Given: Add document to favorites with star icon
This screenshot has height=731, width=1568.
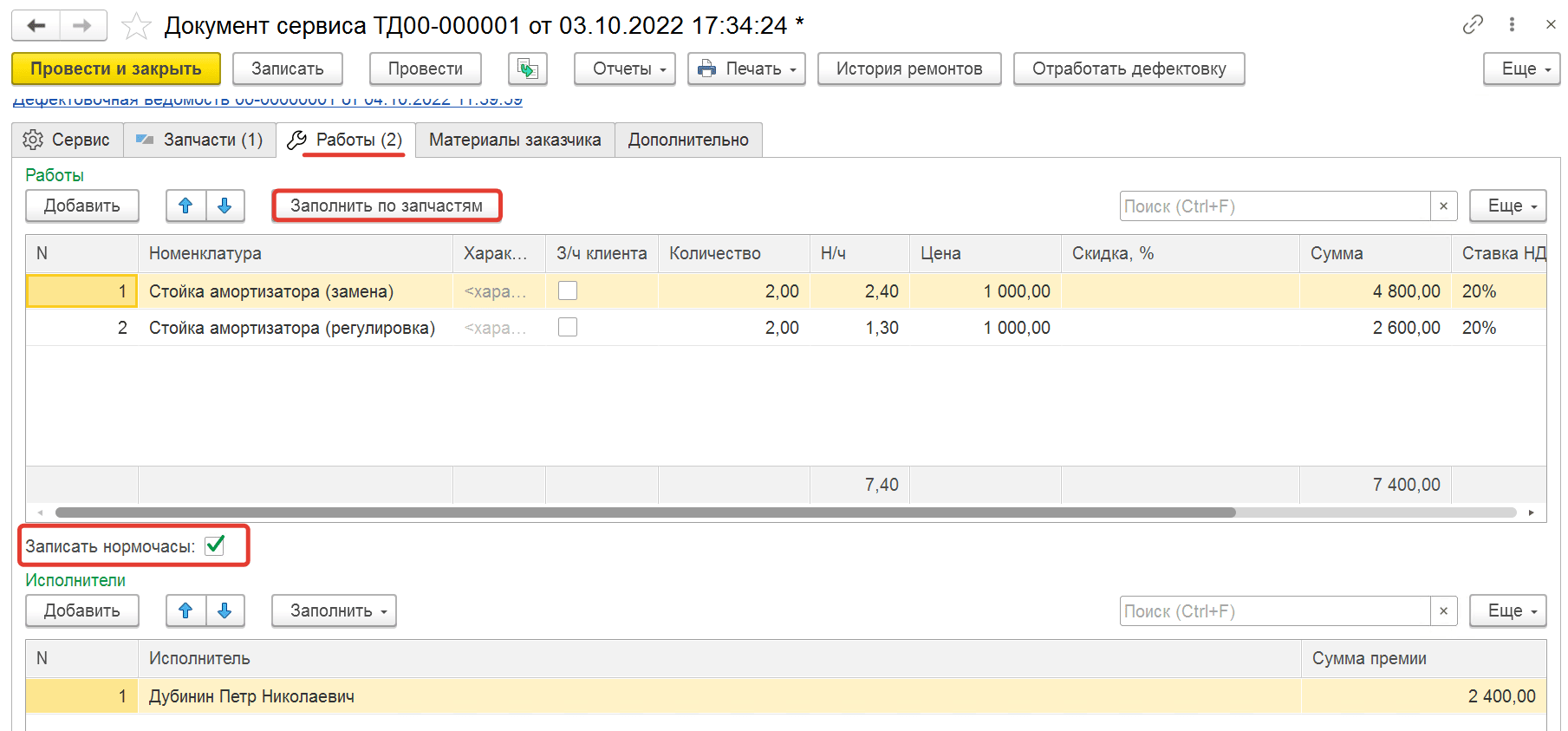Looking at the screenshot, I should pyautogui.click(x=136, y=26).
